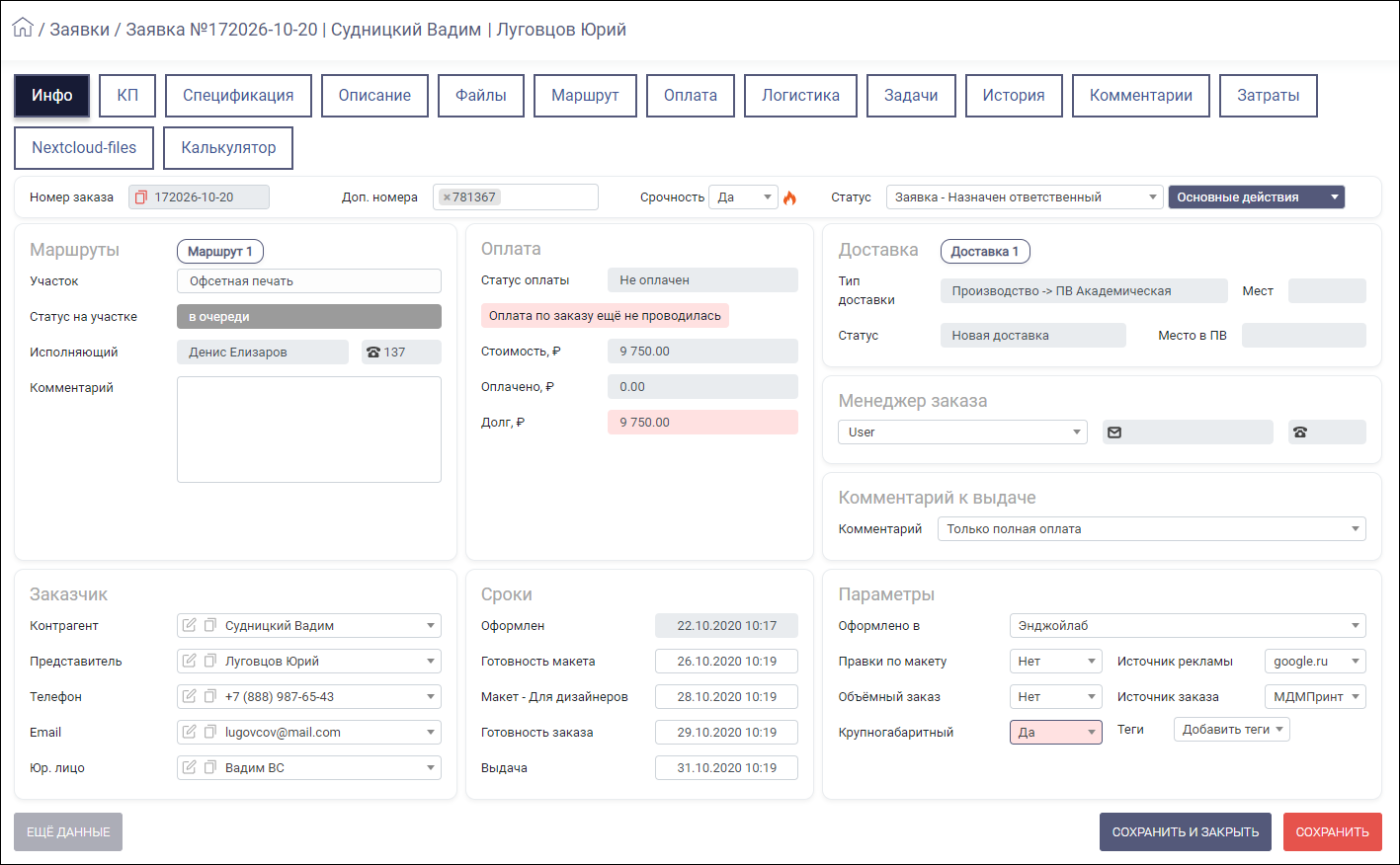Screen dimensions: 1400x865
Task: Copy Email lugovcov@mail.com icon
Action: 209,732
